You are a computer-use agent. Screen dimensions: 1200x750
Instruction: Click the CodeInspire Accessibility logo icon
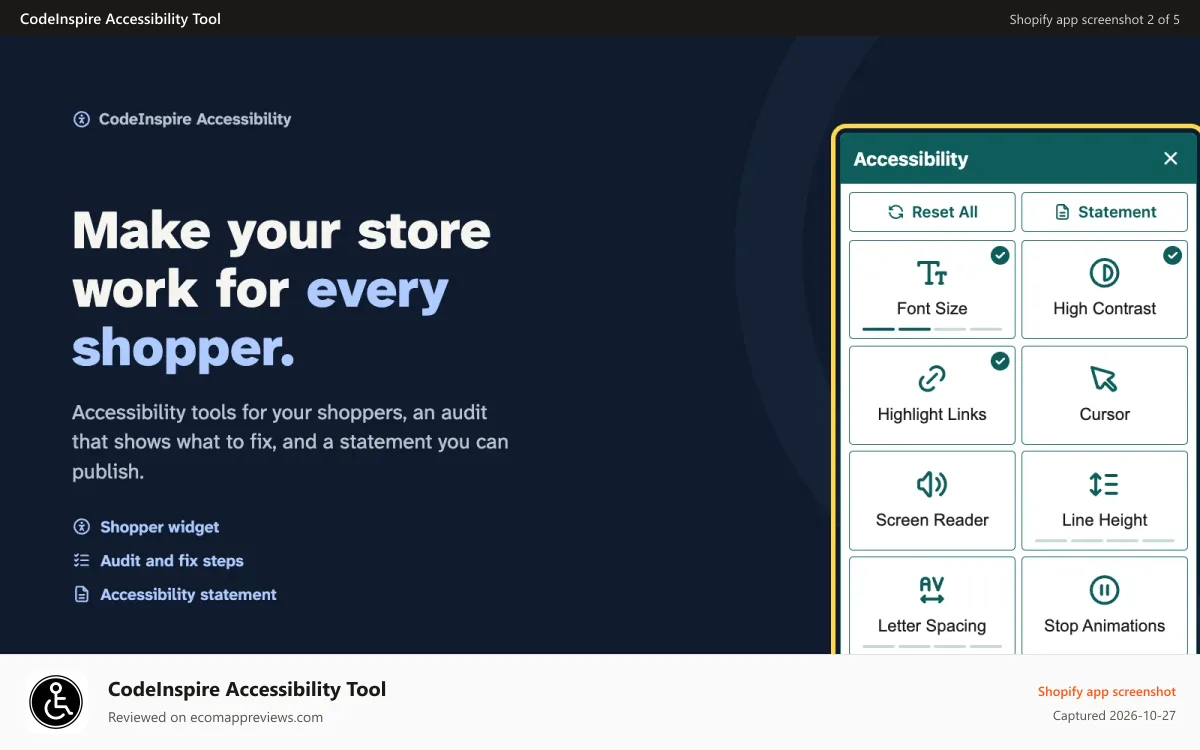82,119
